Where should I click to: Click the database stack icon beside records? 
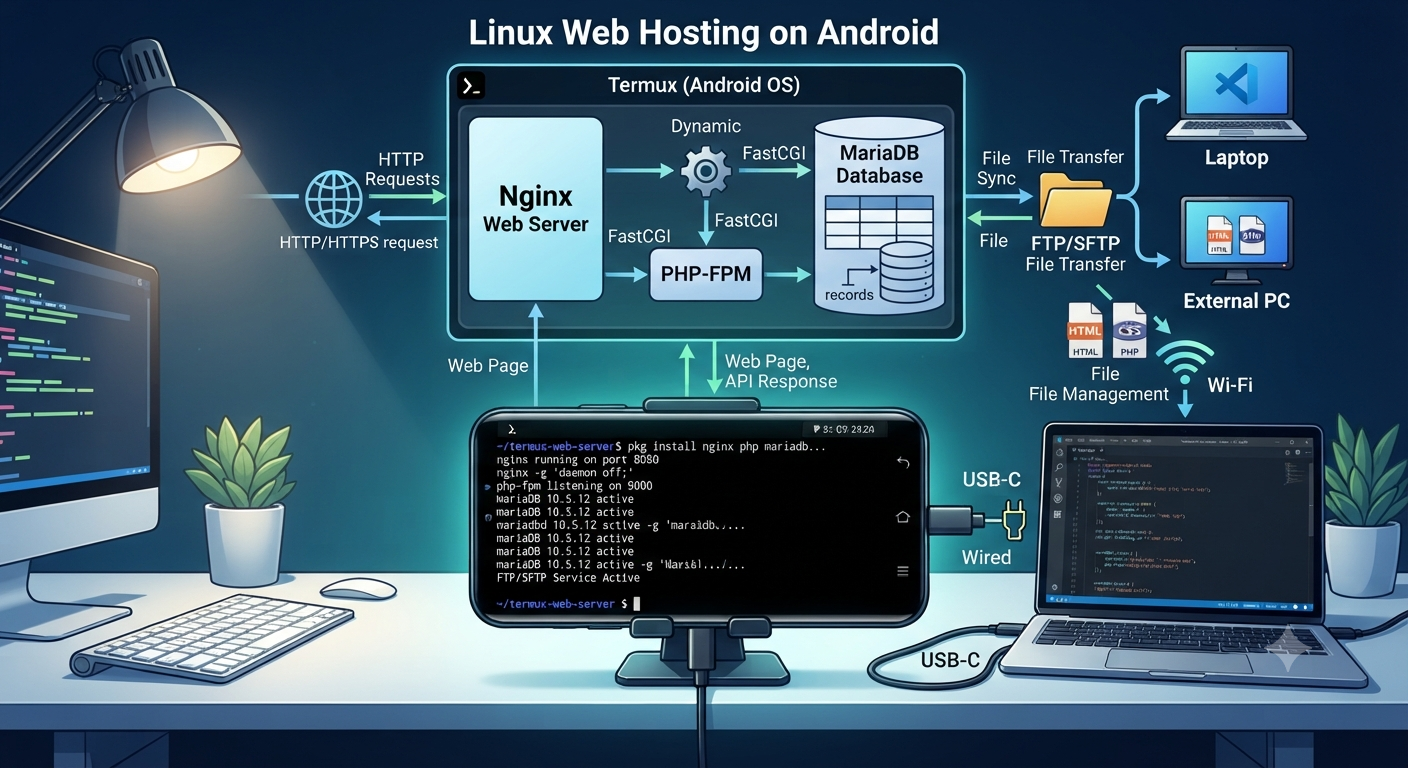[908, 271]
